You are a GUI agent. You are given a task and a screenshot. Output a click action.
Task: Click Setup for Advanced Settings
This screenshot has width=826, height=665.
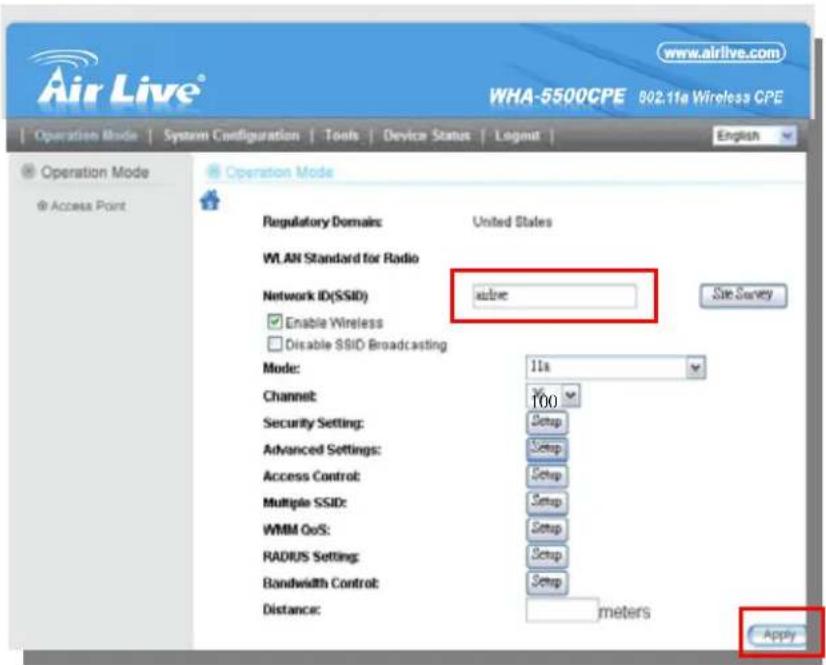[547, 449]
